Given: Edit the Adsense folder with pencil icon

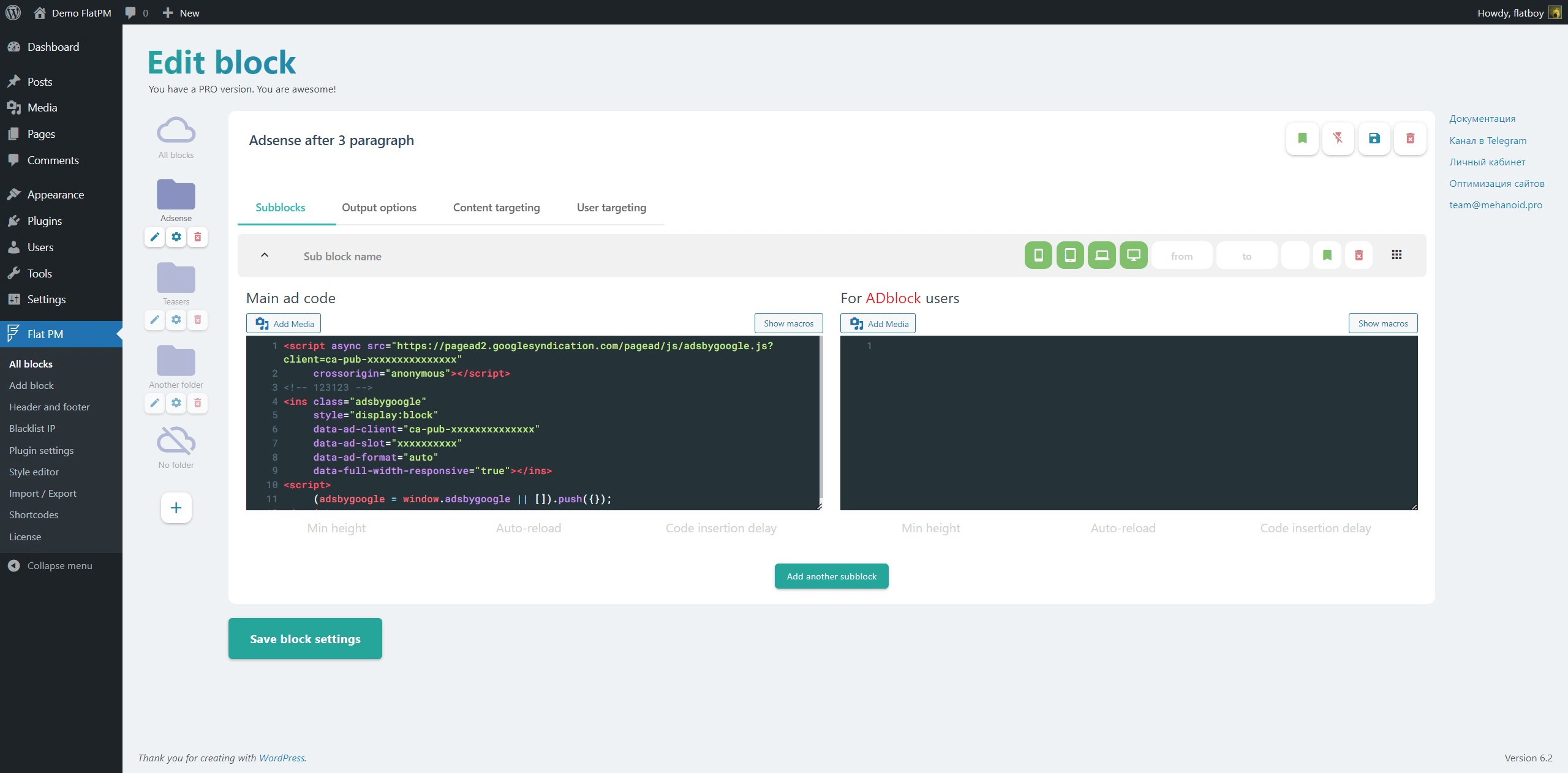Looking at the screenshot, I should coord(154,237).
